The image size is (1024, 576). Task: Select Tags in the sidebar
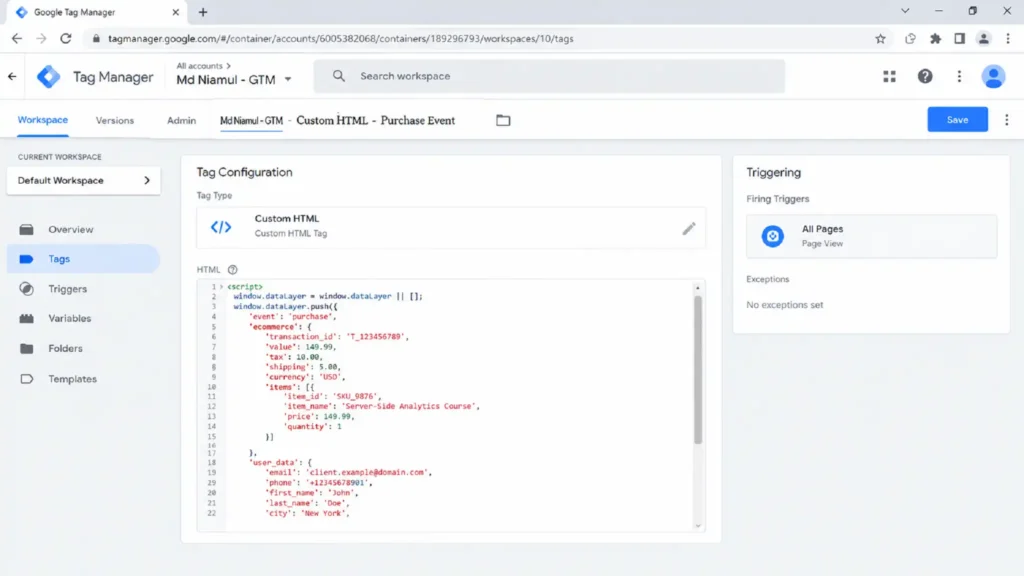pos(84,259)
